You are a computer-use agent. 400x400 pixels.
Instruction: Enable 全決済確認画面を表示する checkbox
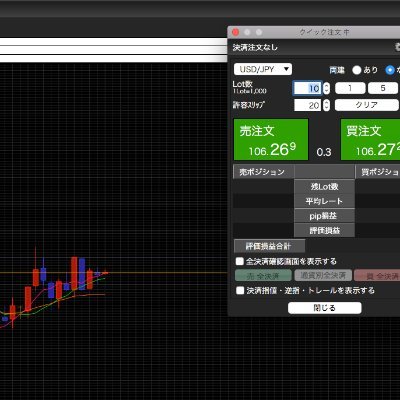coord(240,261)
